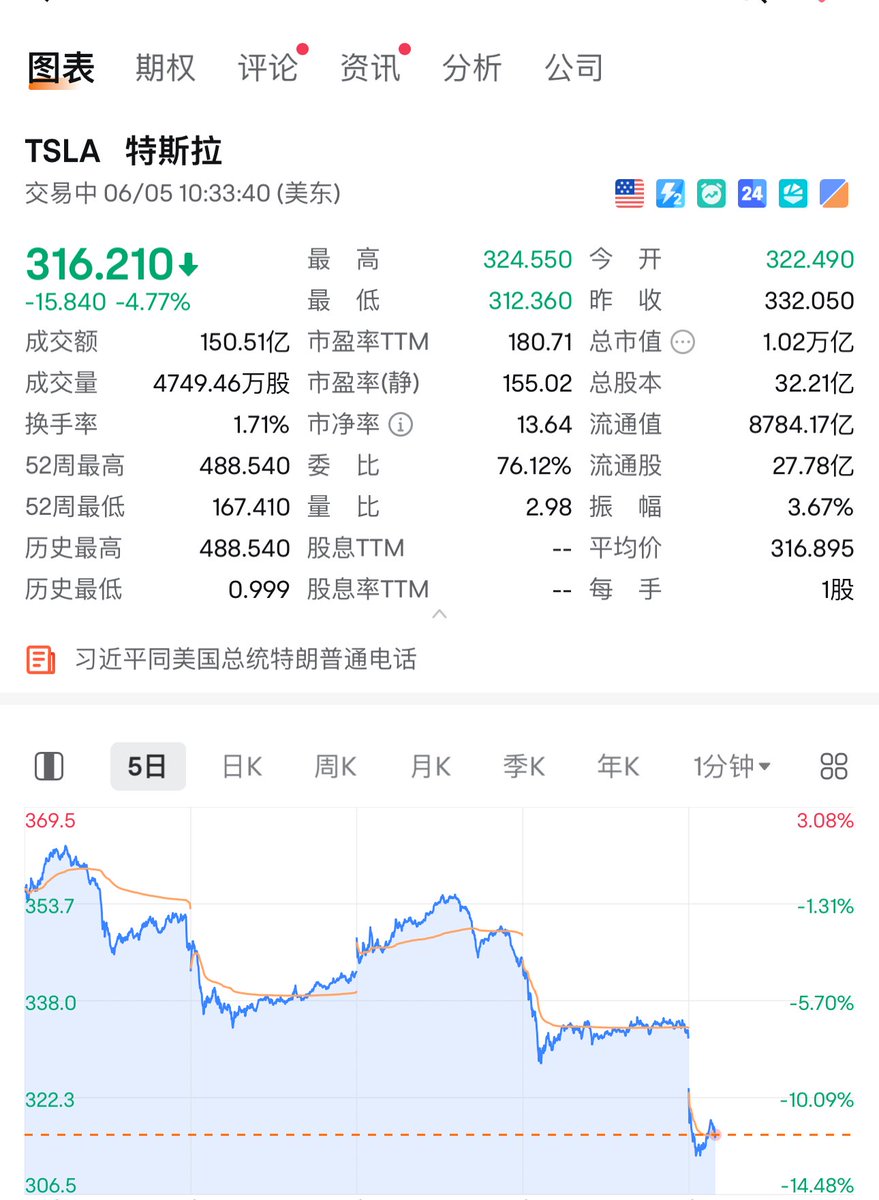The height and width of the screenshot is (1200, 879).
Task: Tap the 换手率 value 1.71%
Action: click(262, 424)
